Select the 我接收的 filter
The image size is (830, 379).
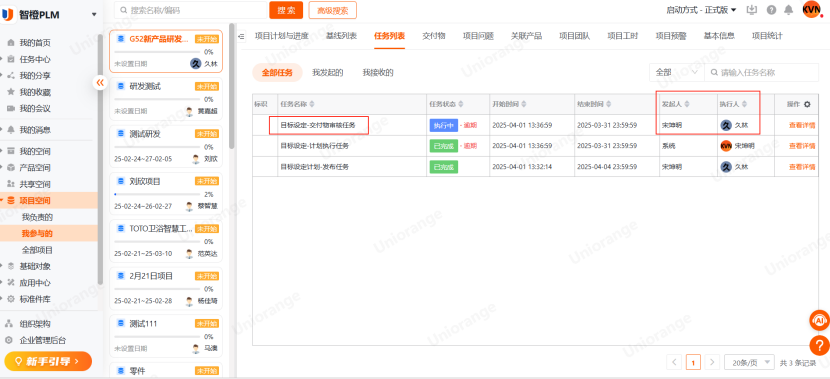[x=378, y=73]
